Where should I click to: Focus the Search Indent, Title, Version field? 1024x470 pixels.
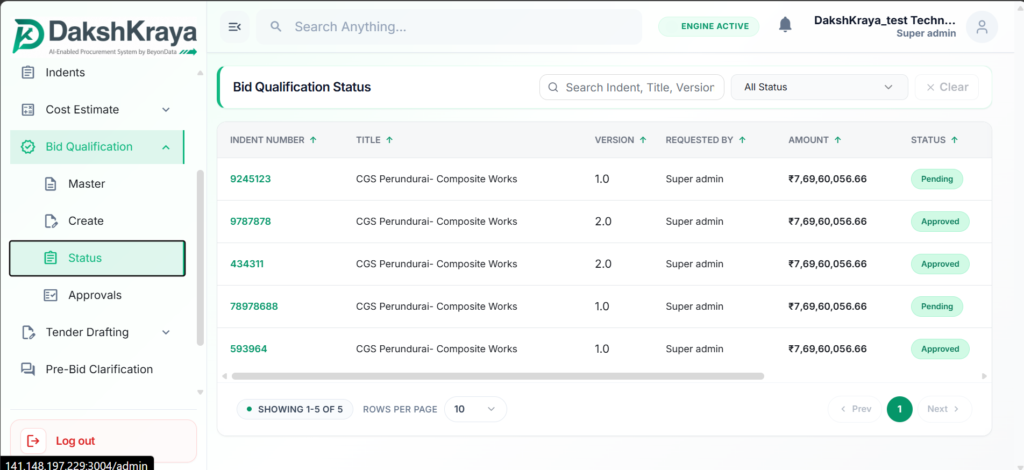(x=632, y=87)
